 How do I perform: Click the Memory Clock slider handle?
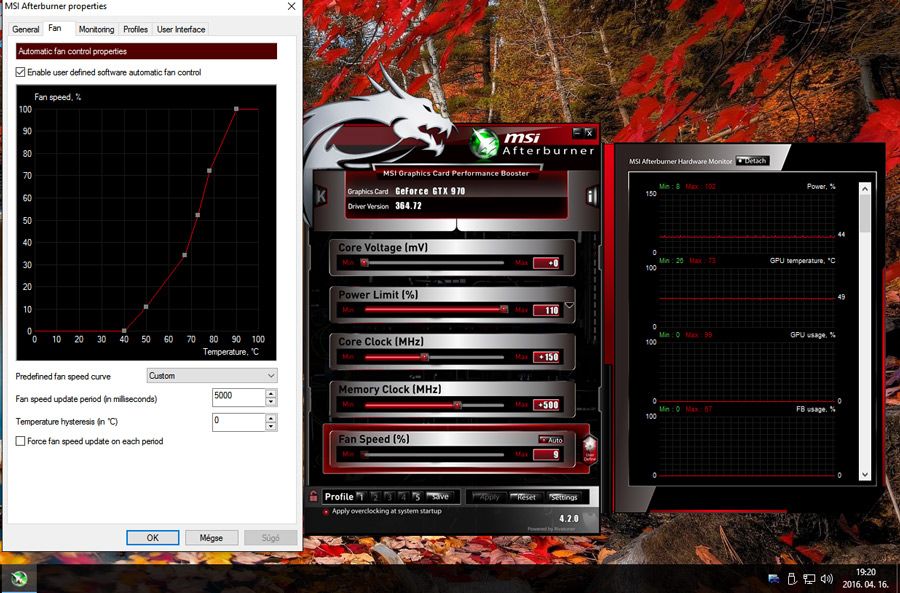[x=457, y=405]
